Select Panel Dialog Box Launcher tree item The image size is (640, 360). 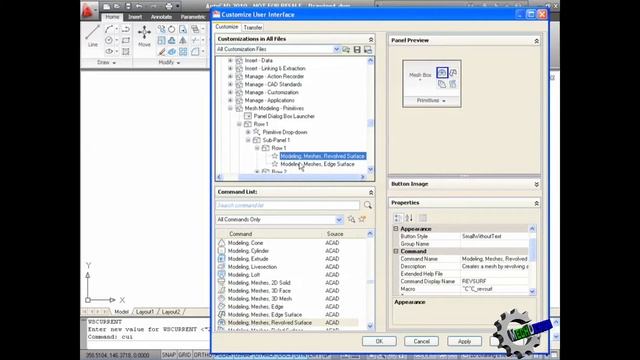pyautogui.click(x=284, y=116)
